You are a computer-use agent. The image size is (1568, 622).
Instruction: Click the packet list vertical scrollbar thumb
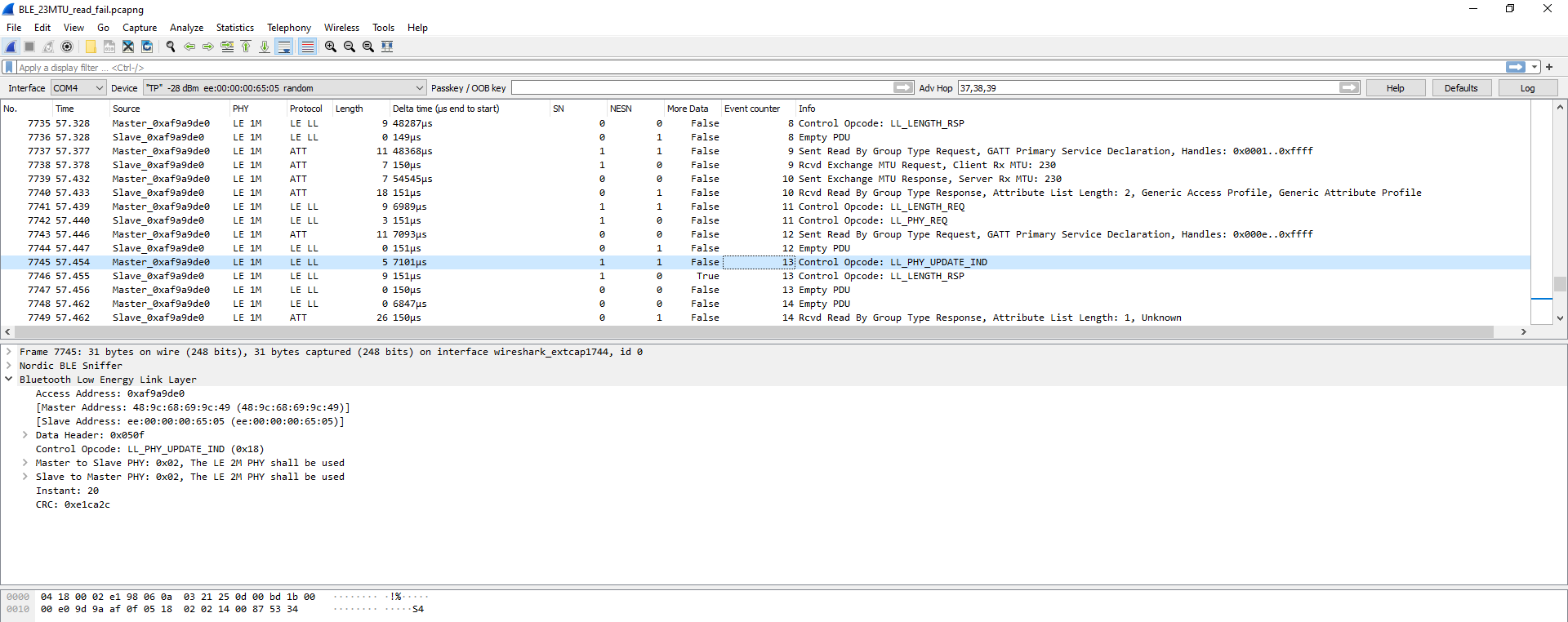coord(1560,284)
